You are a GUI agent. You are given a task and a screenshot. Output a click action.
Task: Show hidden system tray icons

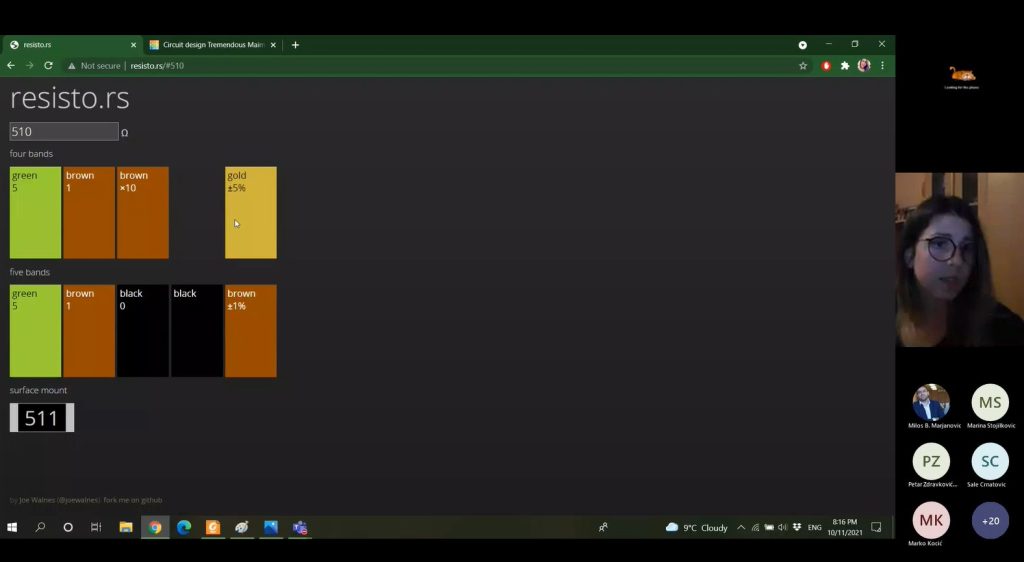click(x=741, y=527)
